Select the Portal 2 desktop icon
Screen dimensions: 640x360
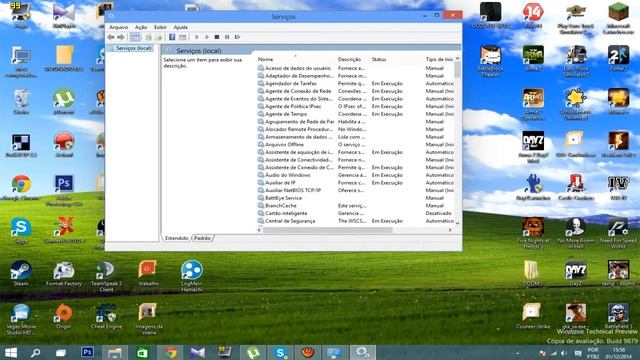[618, 58]
